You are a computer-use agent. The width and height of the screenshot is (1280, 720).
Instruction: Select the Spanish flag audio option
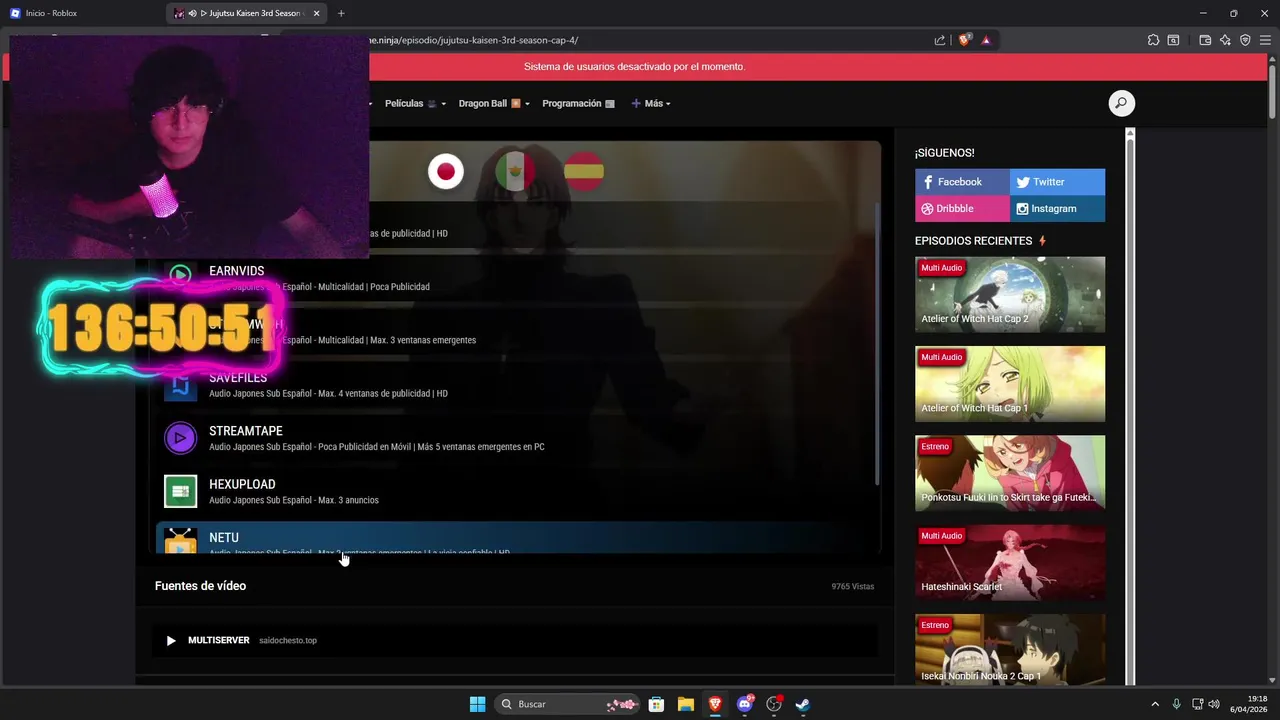[x=584, y=171]
